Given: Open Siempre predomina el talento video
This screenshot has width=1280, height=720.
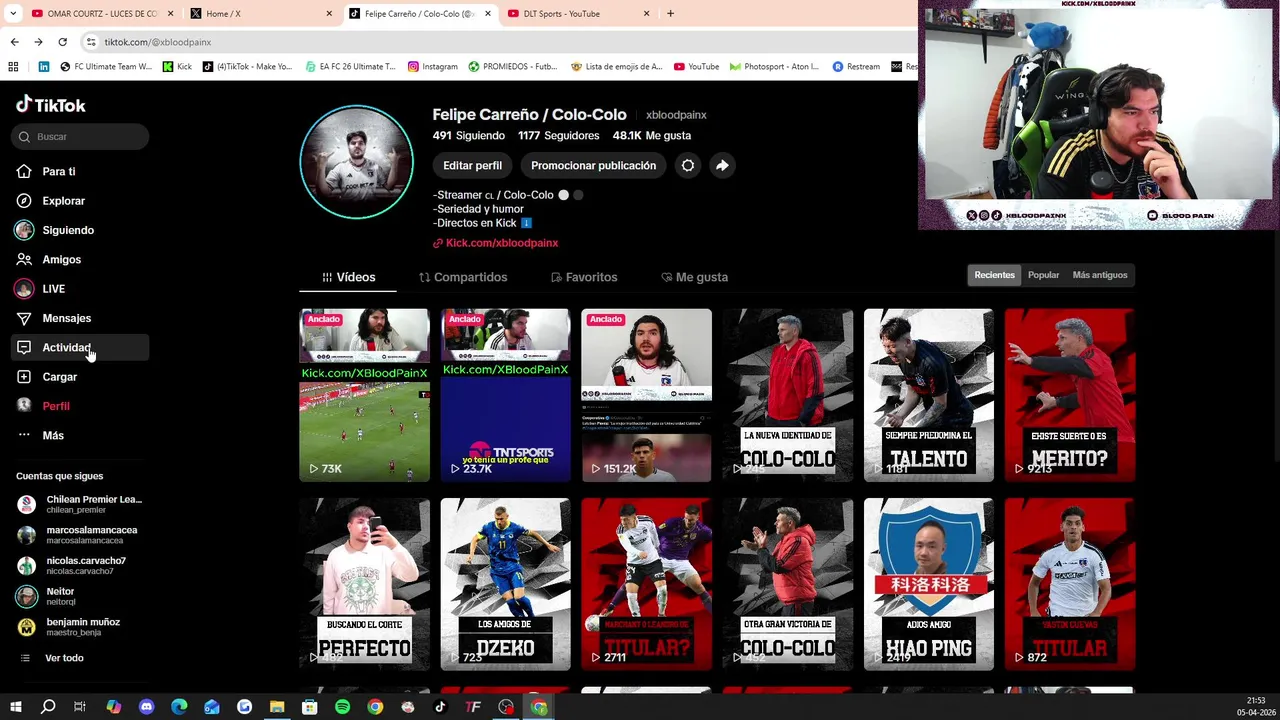Looking at the screenshot, I should (929, 395).
